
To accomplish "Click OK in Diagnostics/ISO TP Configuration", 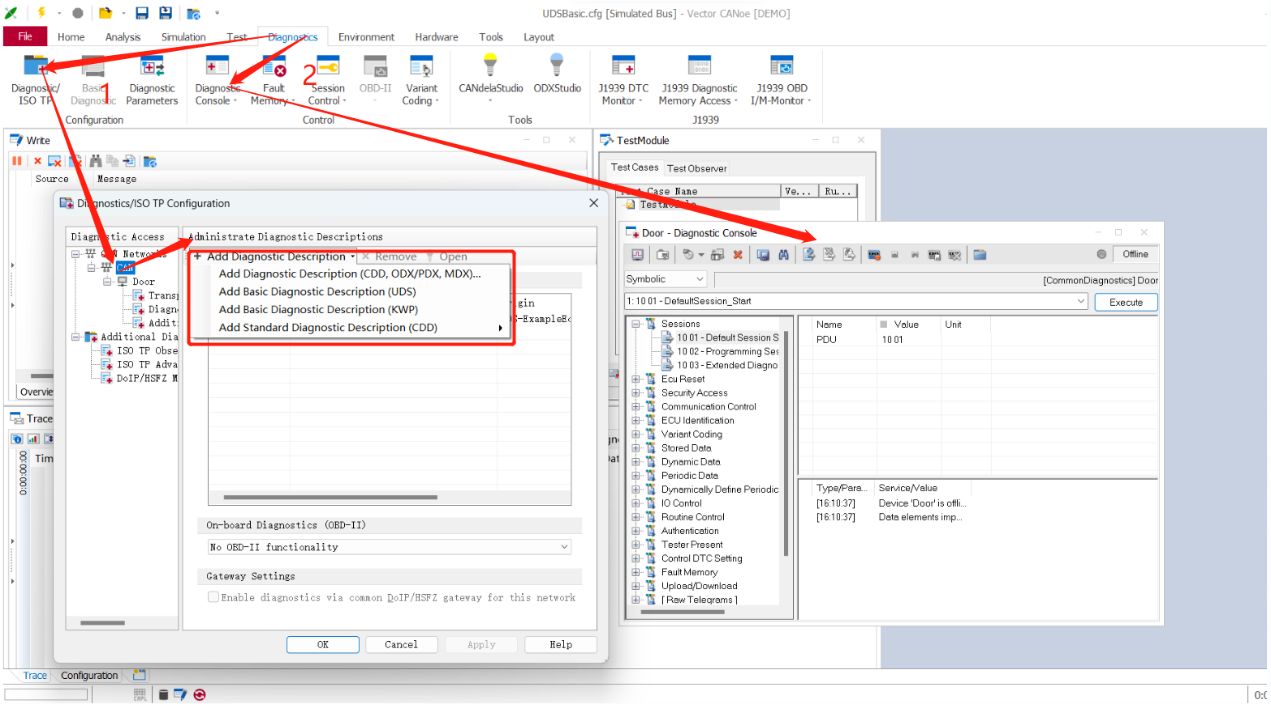I will coord(322,645).
